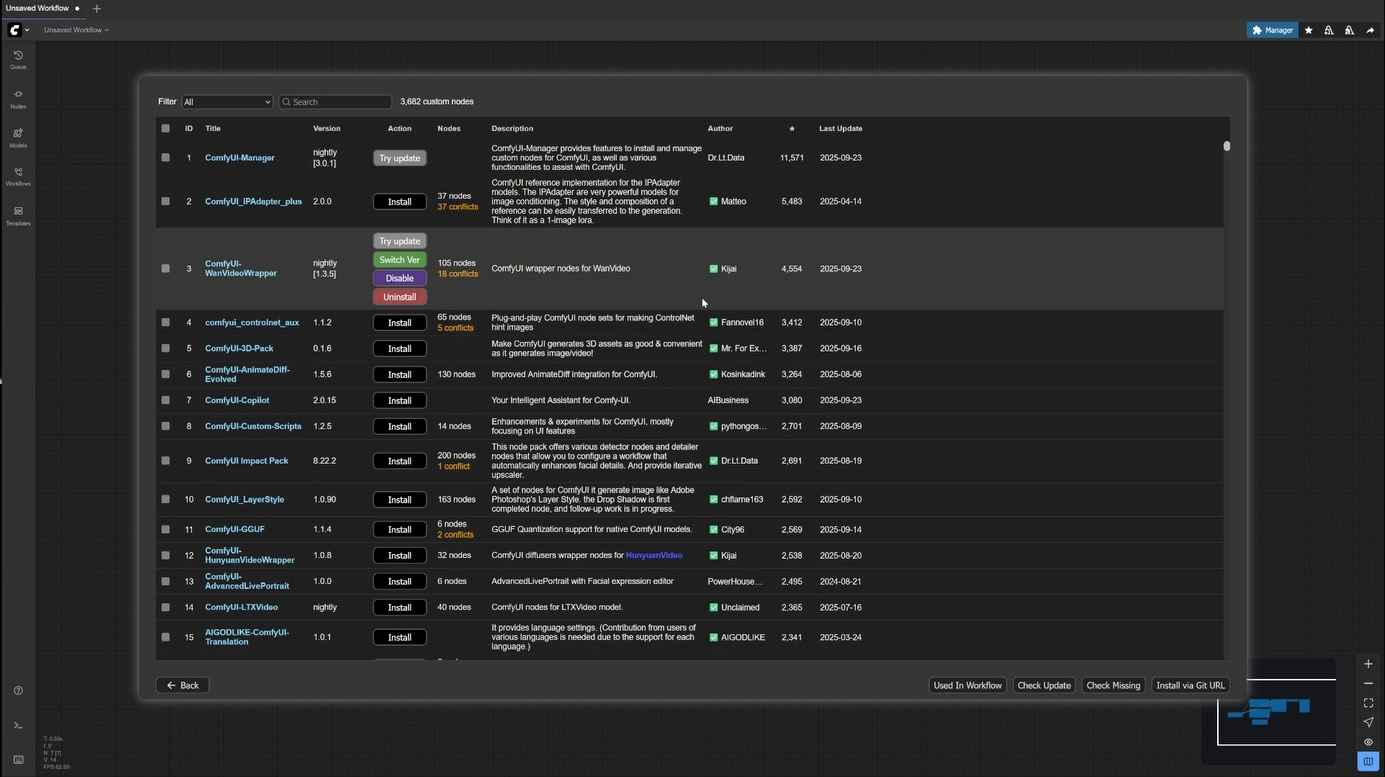Image resolution: width=1385 pixels, height=777 pixels.
Task: Click the share arrow icon top right
Action: point(1370,30)
